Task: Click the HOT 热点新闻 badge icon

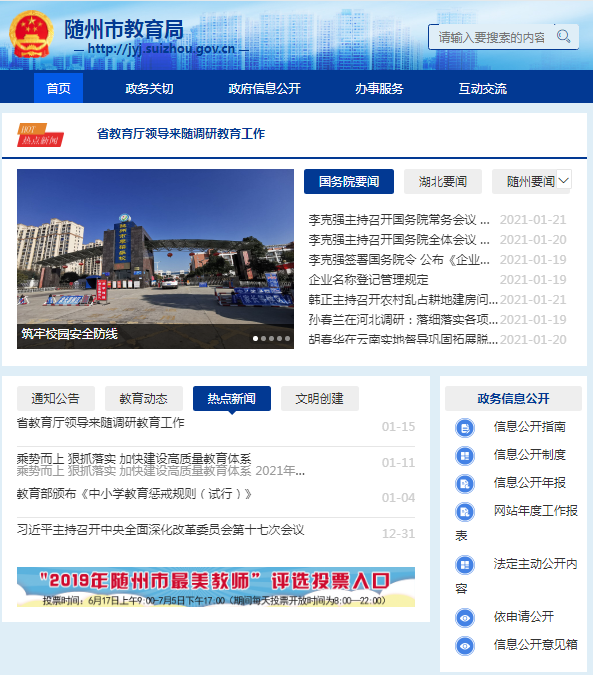Action: point(40,135)
